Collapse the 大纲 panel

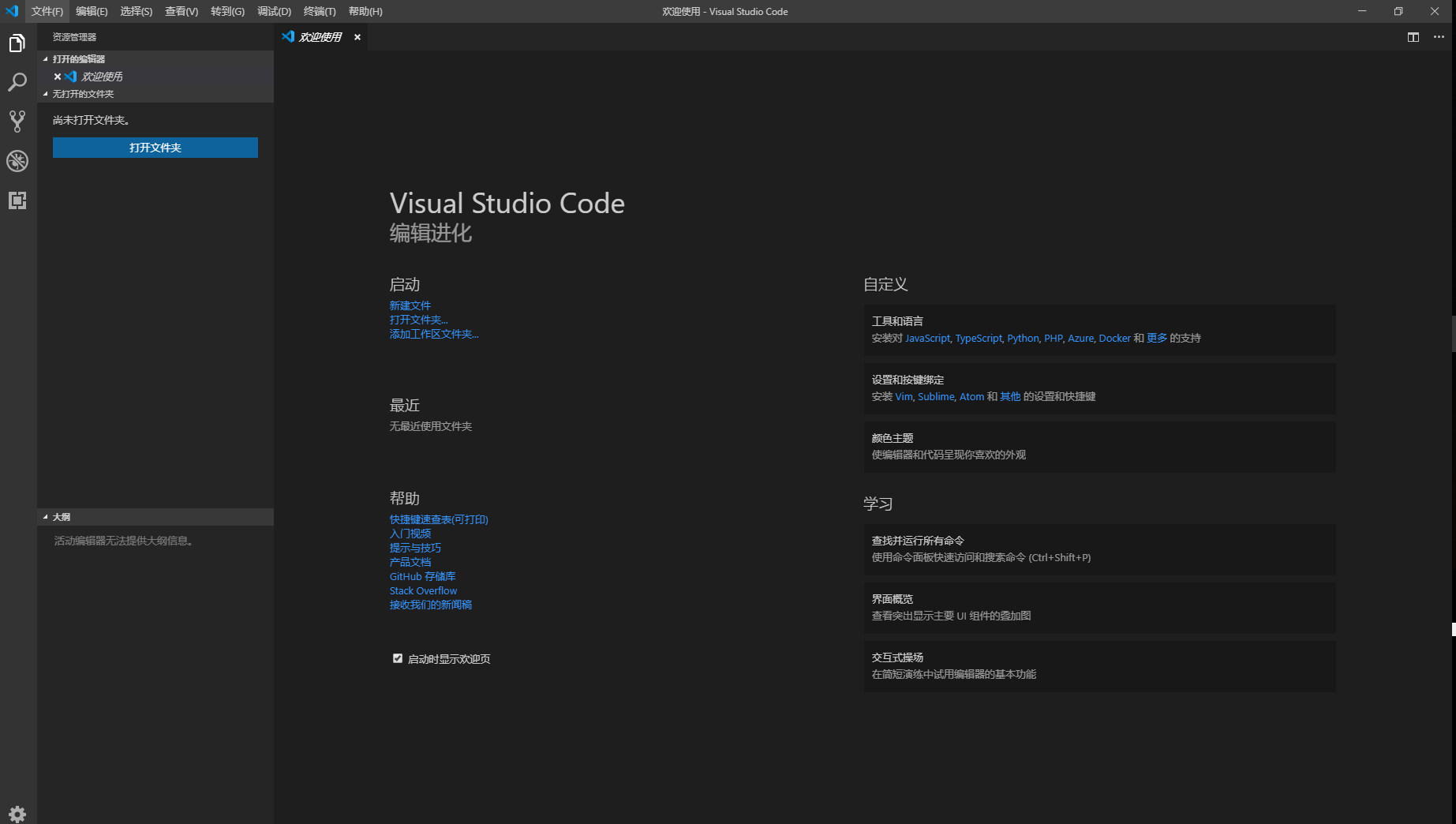[x=45, y=516]
